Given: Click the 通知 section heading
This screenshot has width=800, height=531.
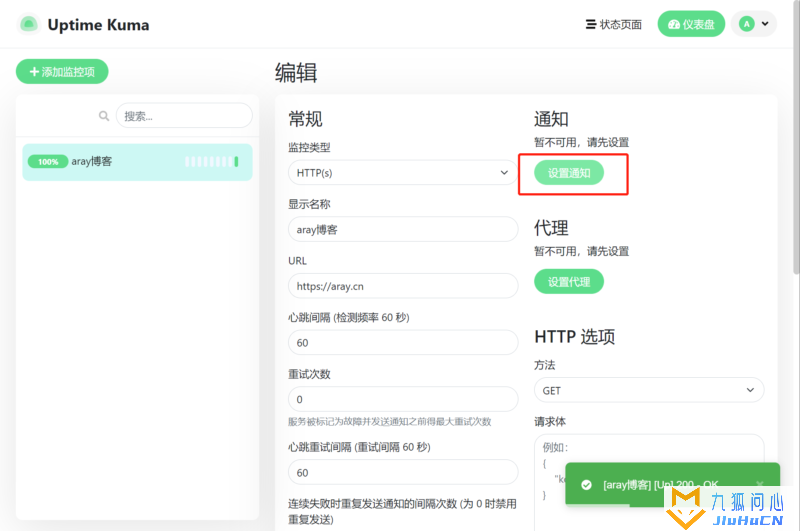Looking at the screenshot, I should [x=551, y=119].
